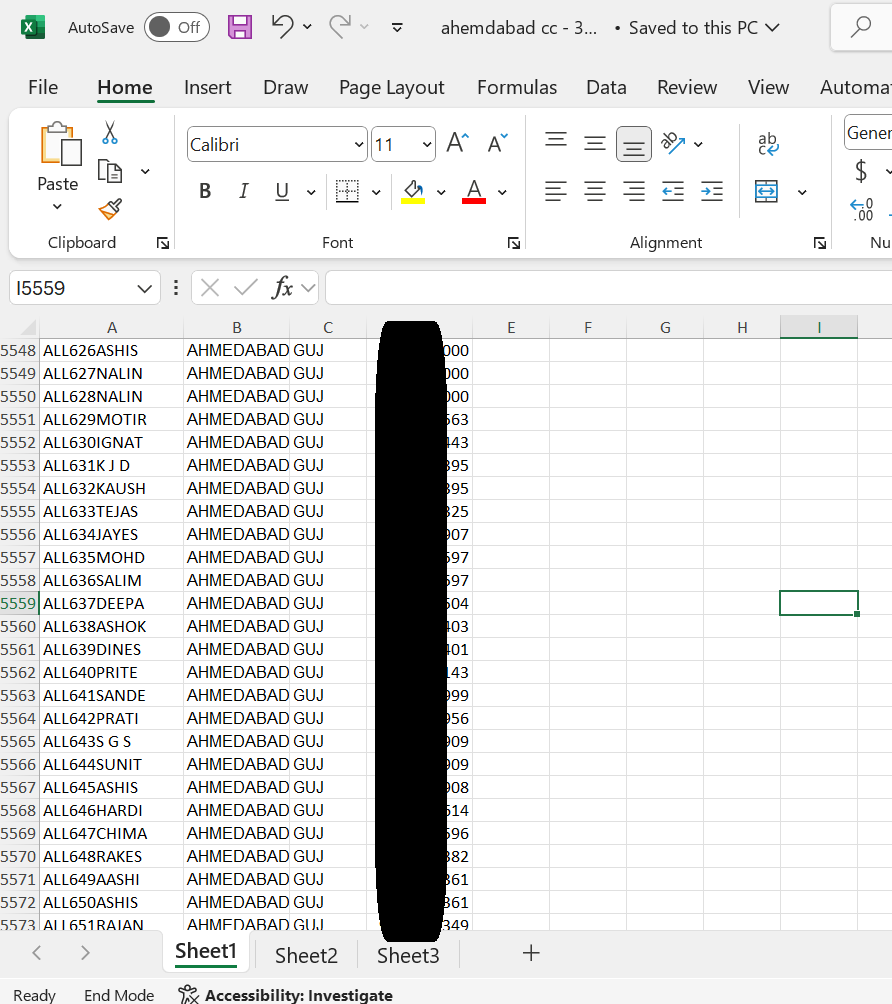The image size is (892, 1004).
Task: Click the Save icon in title bar
Action: coord(240,28)
